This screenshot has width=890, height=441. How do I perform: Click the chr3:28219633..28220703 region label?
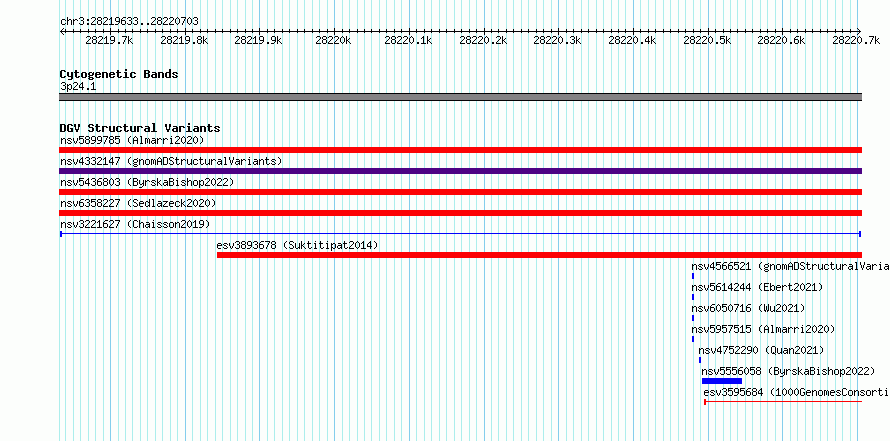[129, 22]
